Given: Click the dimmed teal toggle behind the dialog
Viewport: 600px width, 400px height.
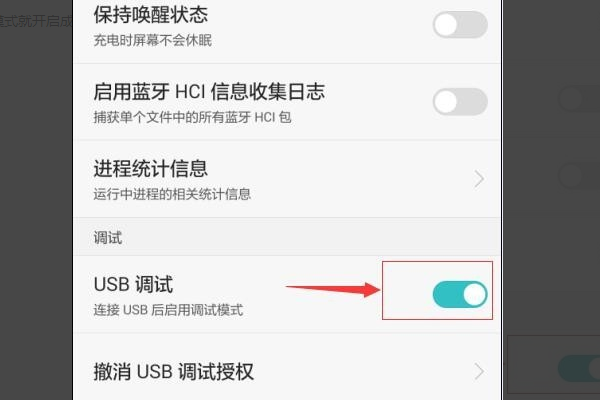Looking at the screenshot, I should click(x=579, y=368).
